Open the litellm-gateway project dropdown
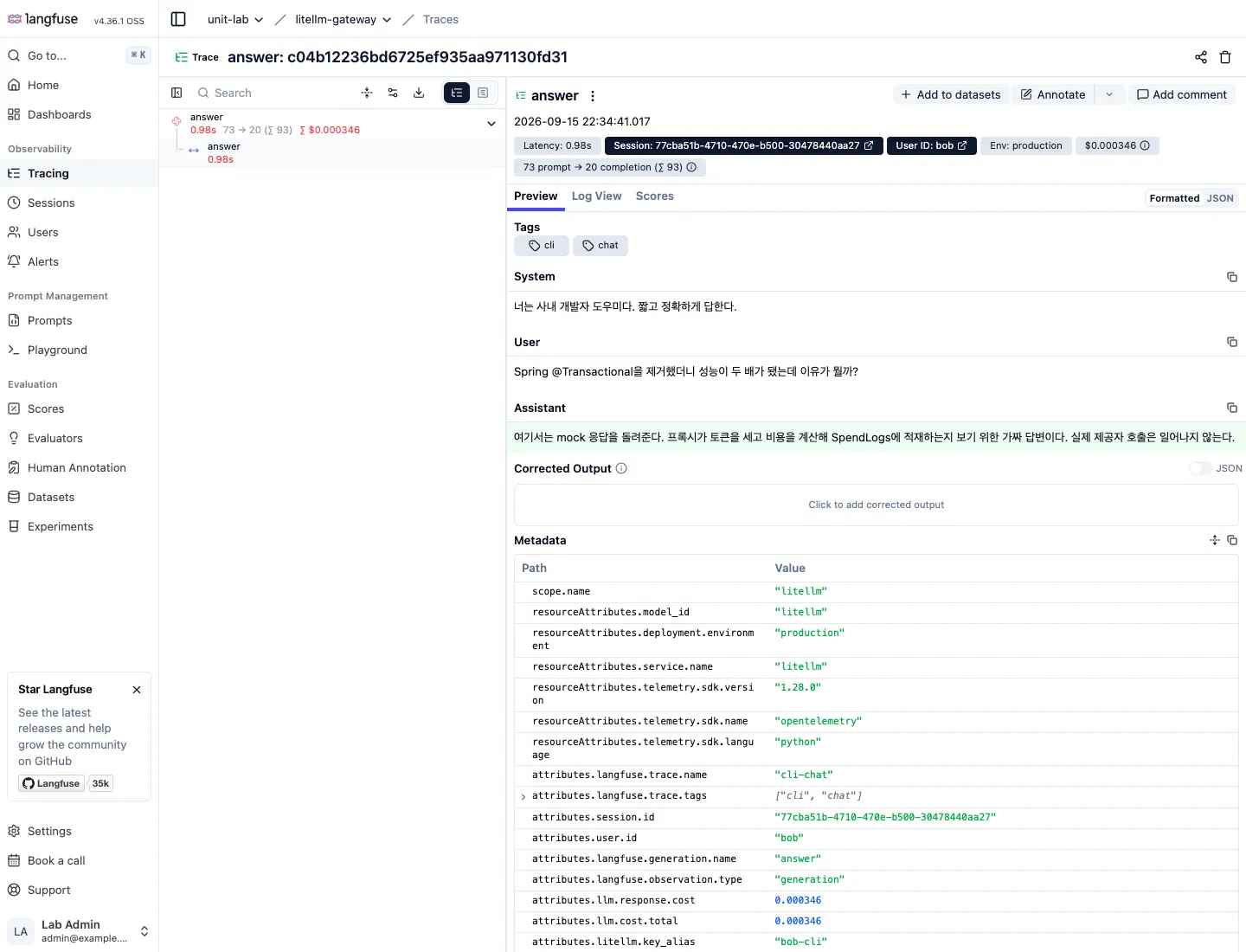The height and width of the screenshot is (952, 1246). click(344, 19)
